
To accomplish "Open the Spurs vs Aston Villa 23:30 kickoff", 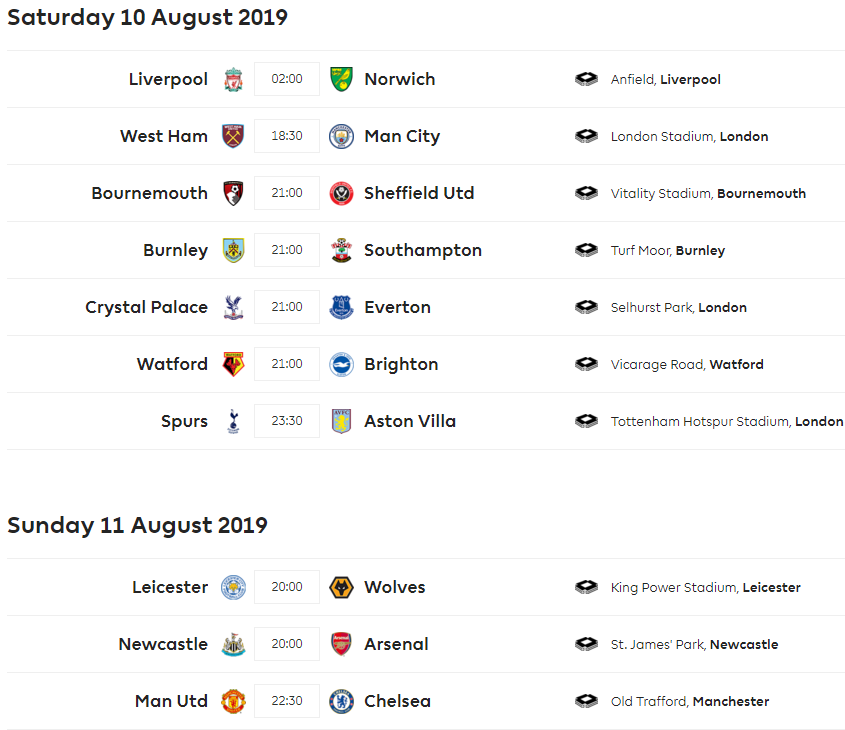I will click(287, 421).
